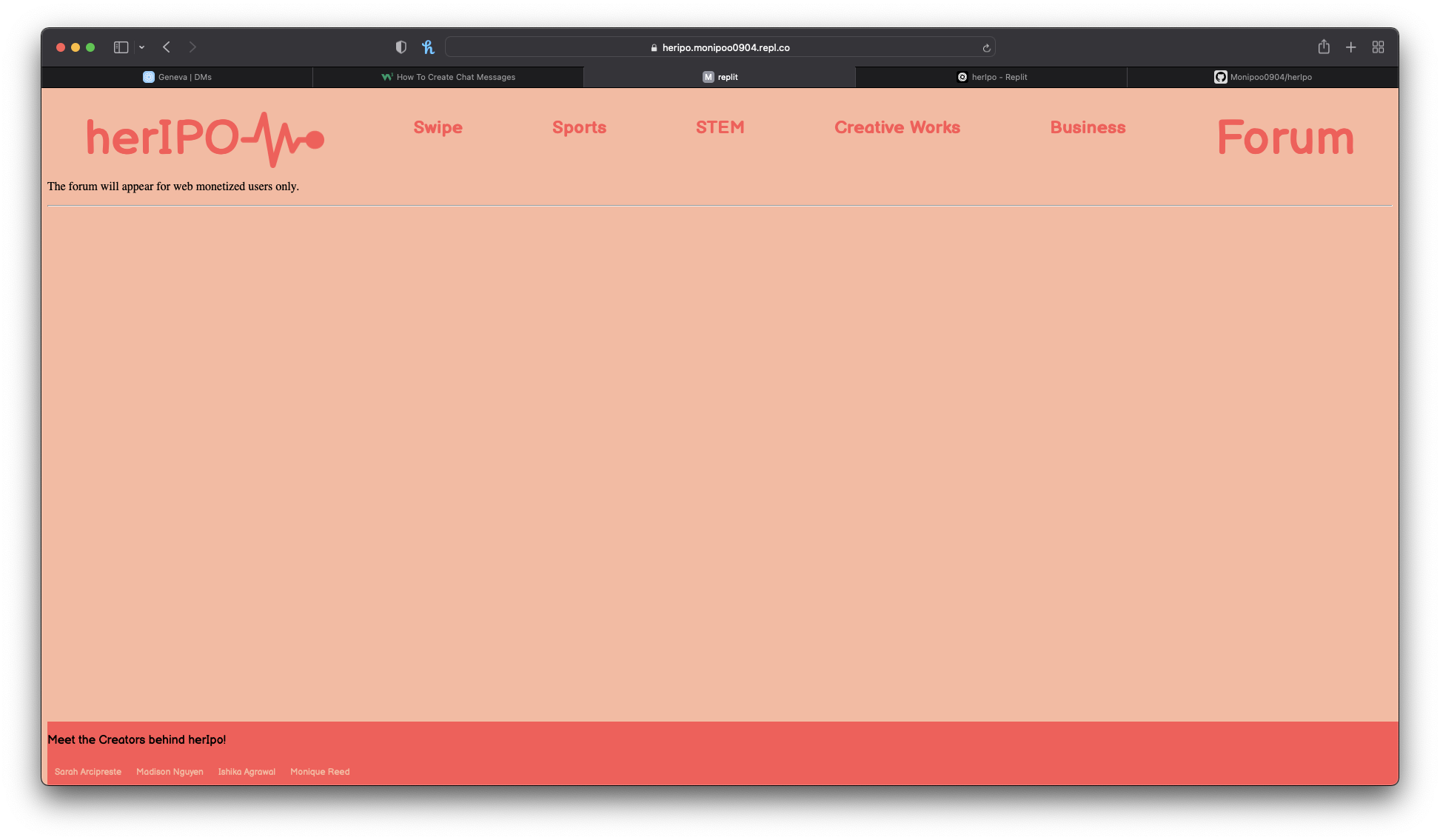Open the Swipe navigation link
The image size is (1440, 840).
438,127
